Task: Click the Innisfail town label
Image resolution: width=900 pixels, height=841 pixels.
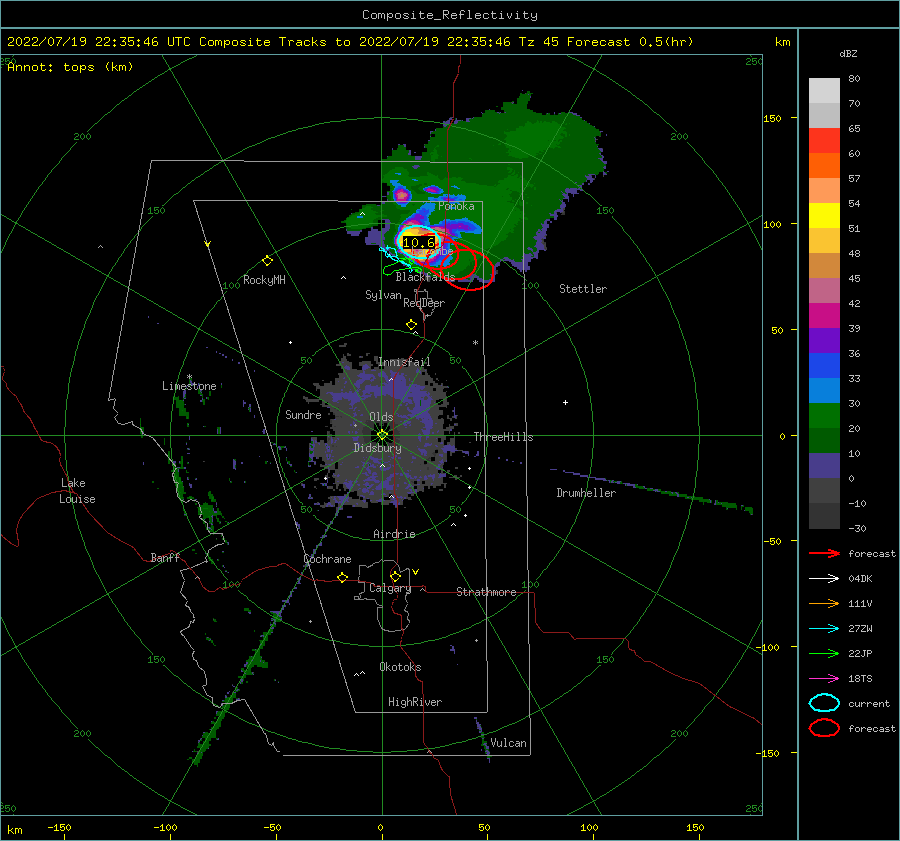Action: 404,362
